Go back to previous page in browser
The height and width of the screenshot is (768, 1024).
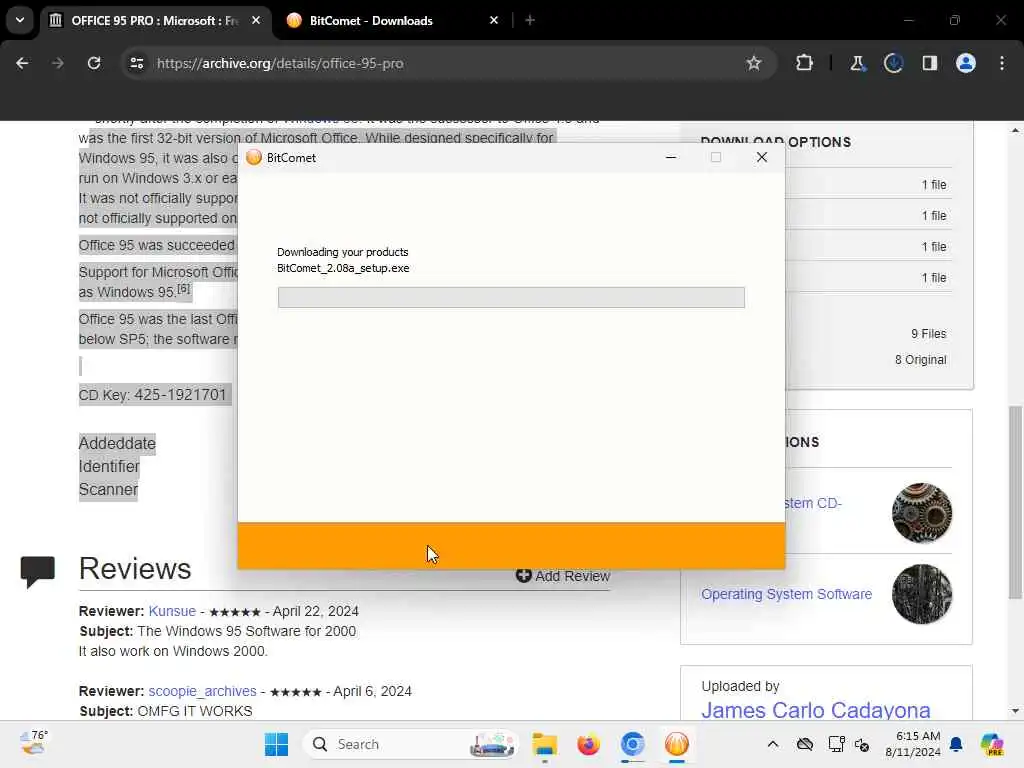(x=22, y=63)
